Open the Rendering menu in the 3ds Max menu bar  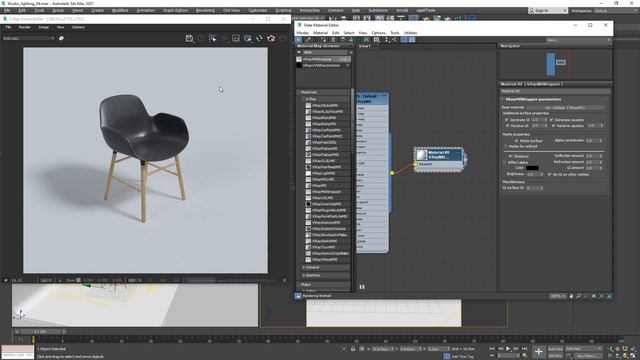pyautogui.click(x=205, y=11)
